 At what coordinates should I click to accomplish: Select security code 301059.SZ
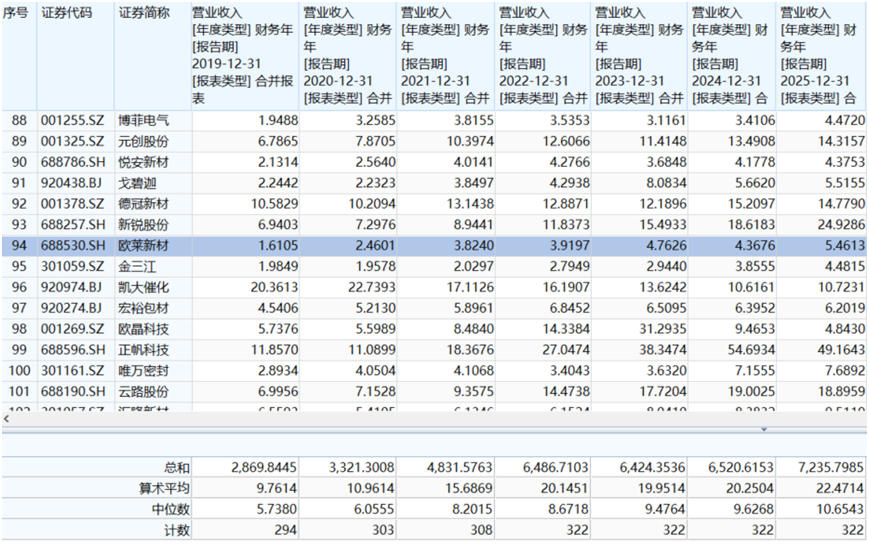(72, 266)
